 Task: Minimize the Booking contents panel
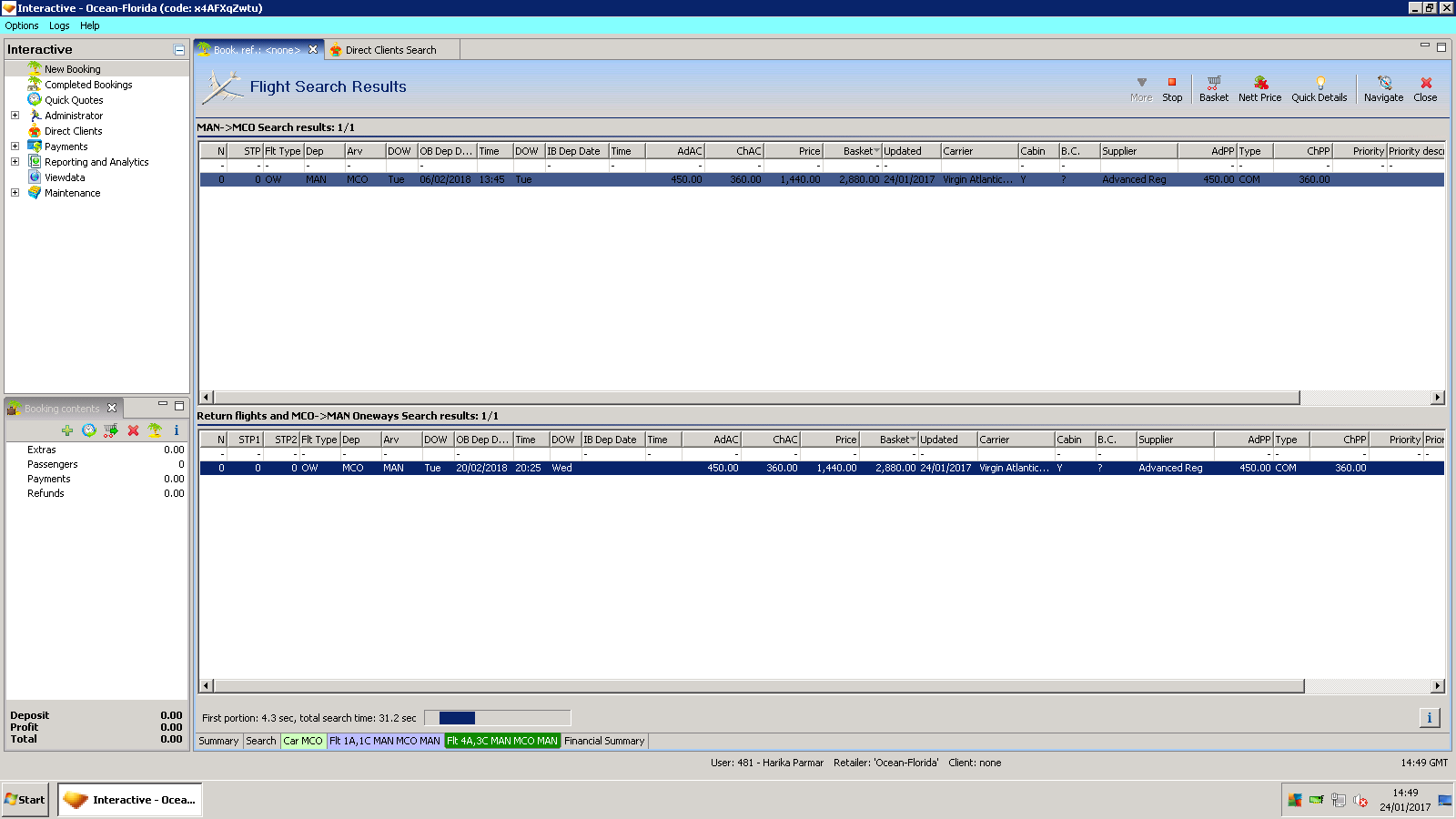point(163,404)
